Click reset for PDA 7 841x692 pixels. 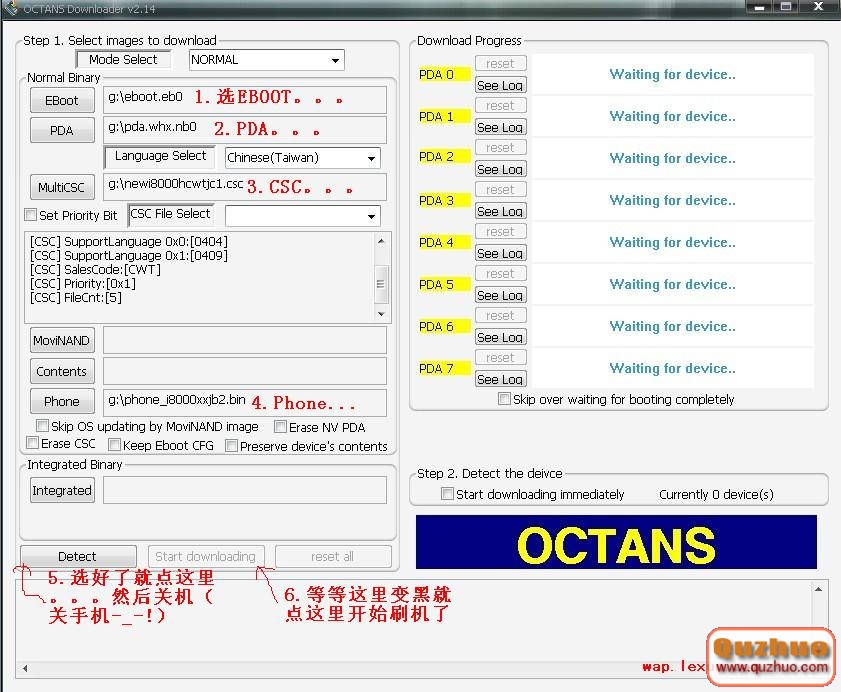(500, 357)
